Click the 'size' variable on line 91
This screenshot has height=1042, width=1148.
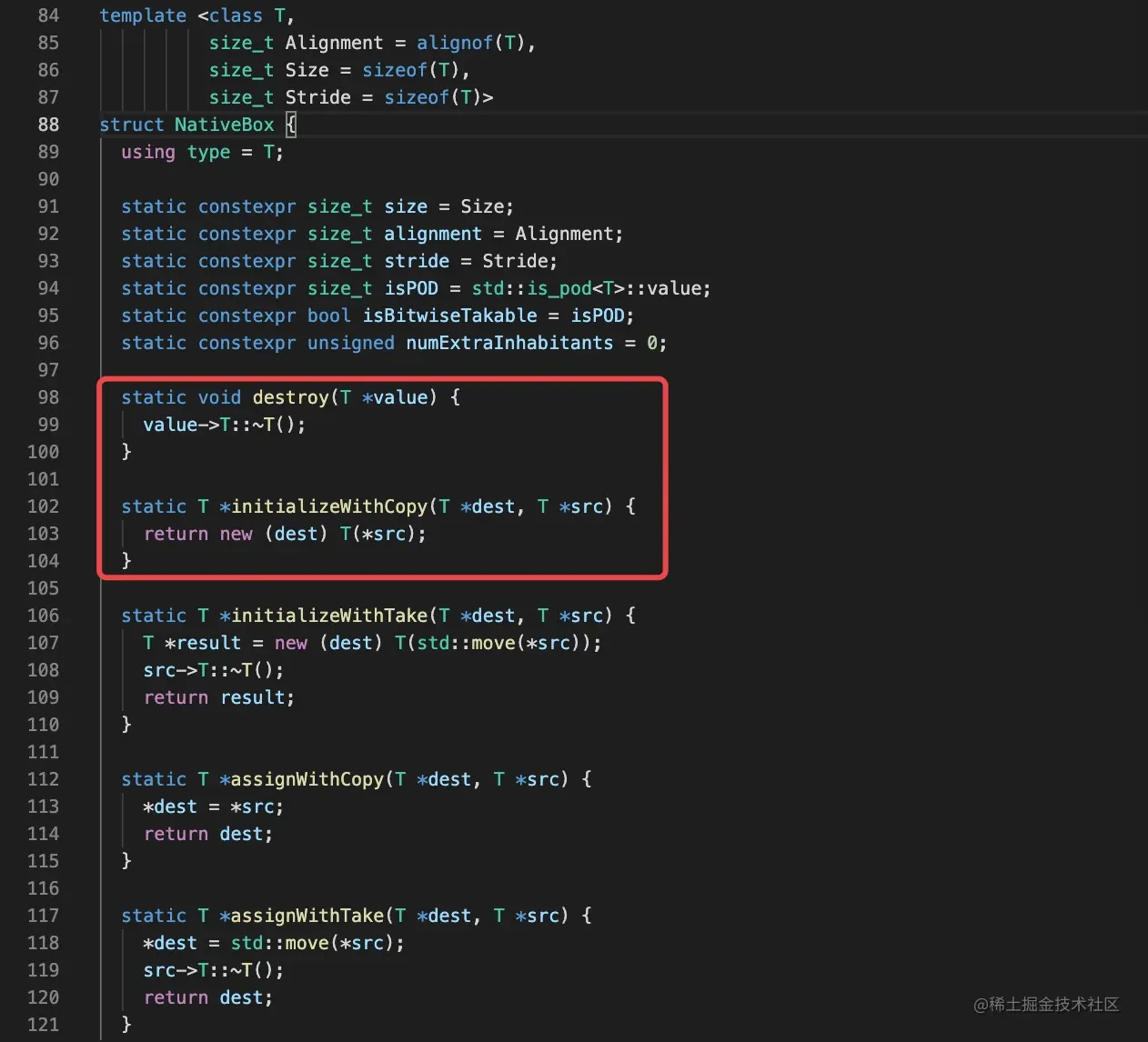406,206
